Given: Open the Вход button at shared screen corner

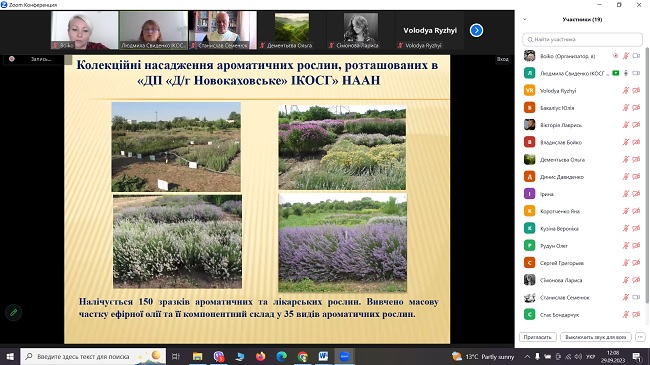Looking at the screenshot, I should (x=503, y=59).
